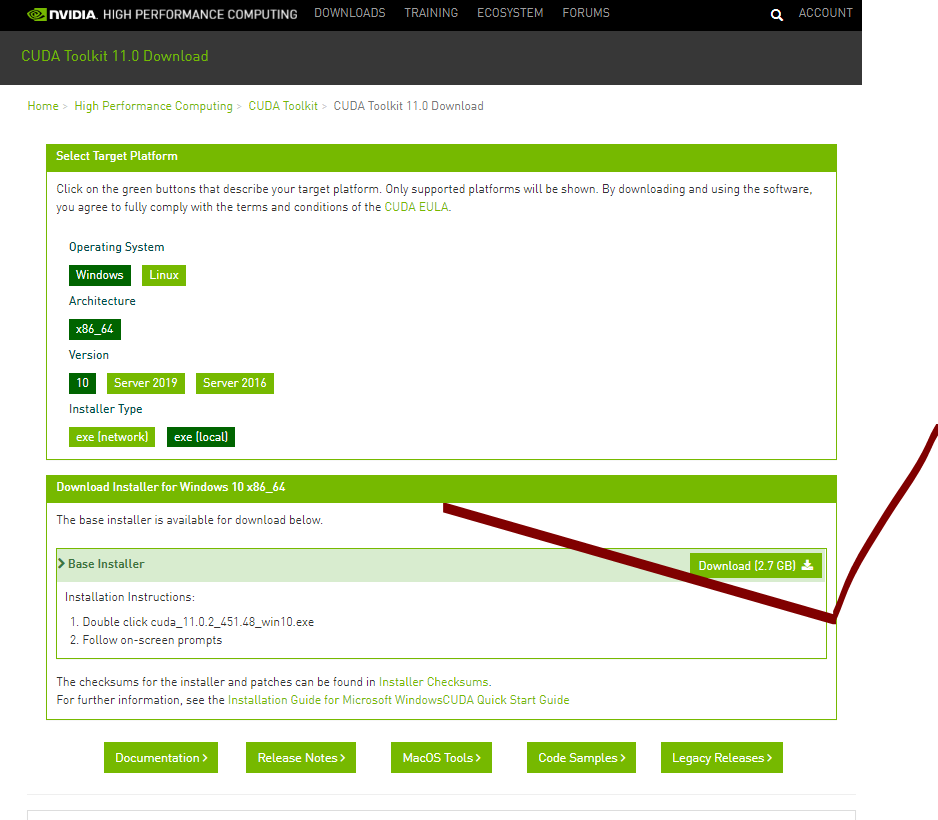The image size is (938, 820).
Task: Click 'The base installer is available' text
Action: (189, 520)
